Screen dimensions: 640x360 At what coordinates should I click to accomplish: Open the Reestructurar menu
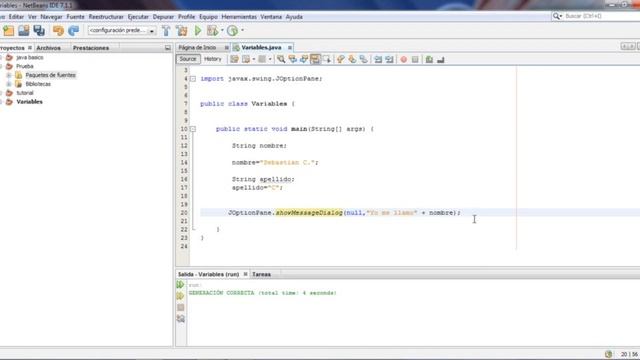tap(106, 17)
